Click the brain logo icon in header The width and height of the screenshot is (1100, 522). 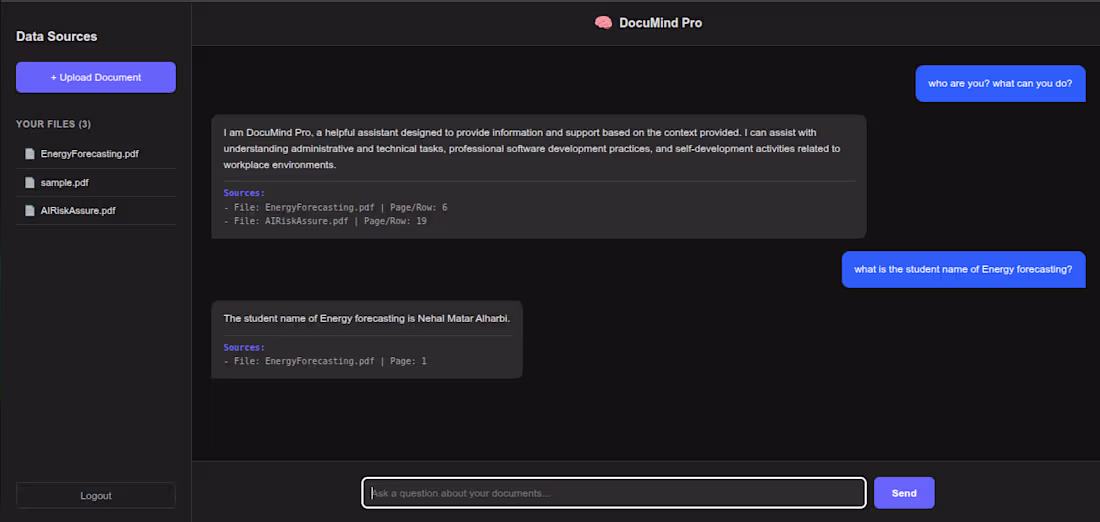point(603,23)
